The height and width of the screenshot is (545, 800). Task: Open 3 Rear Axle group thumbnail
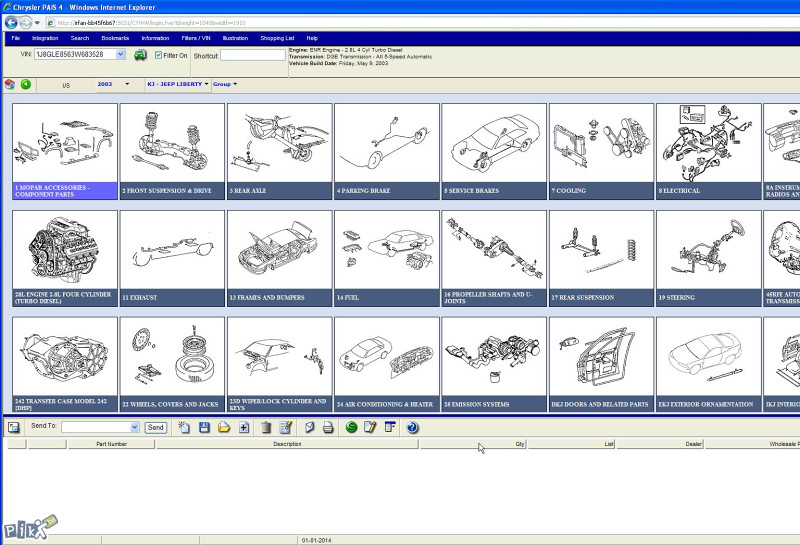280,151
